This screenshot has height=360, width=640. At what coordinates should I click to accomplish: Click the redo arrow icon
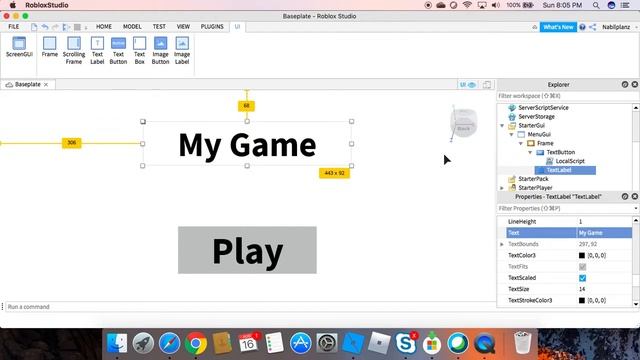56,27
